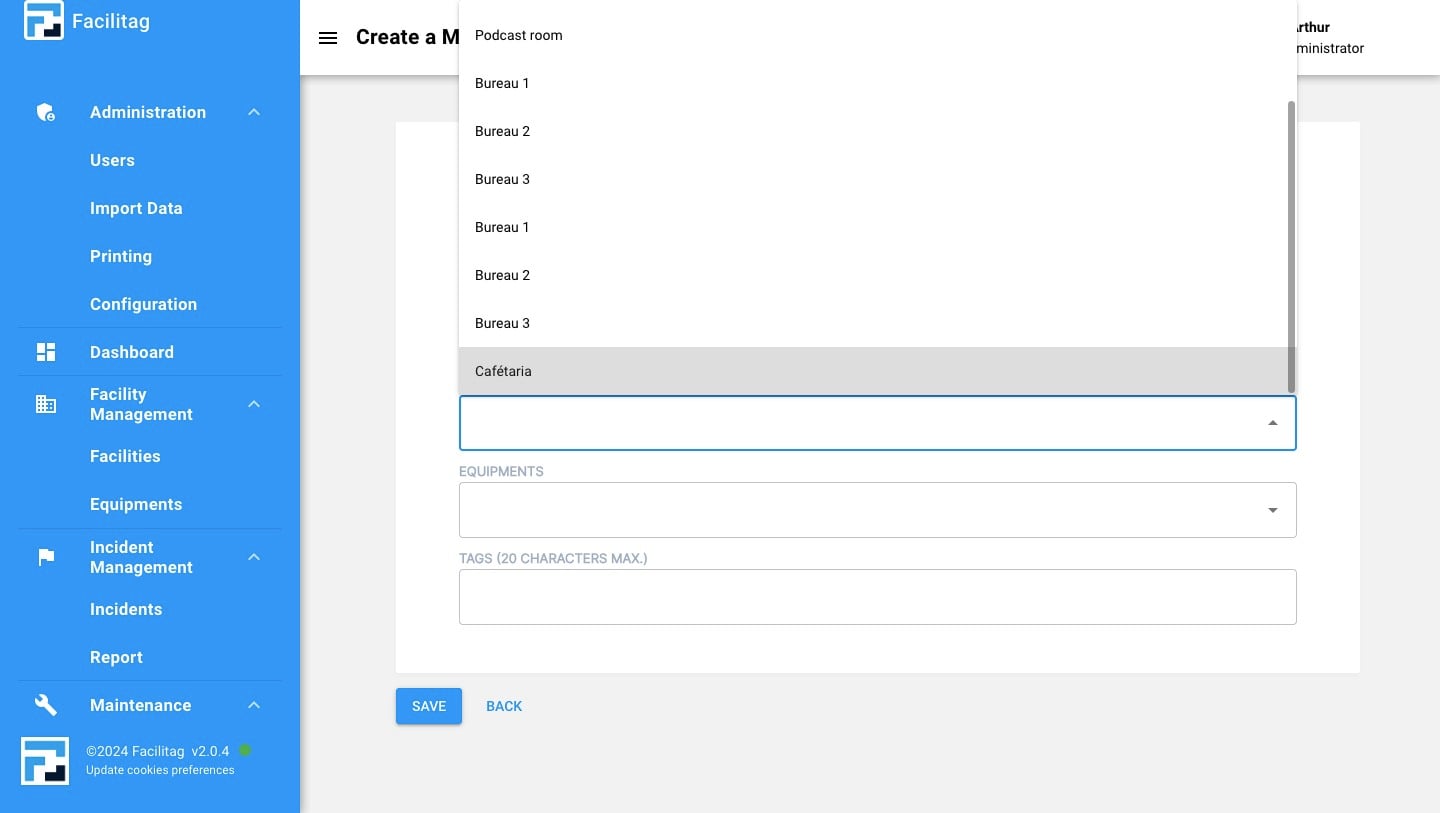Viewport: 1440px width, 813px height.
Task: Collapse the Facility Management section chevron
Action: click(x=254, y=404)
